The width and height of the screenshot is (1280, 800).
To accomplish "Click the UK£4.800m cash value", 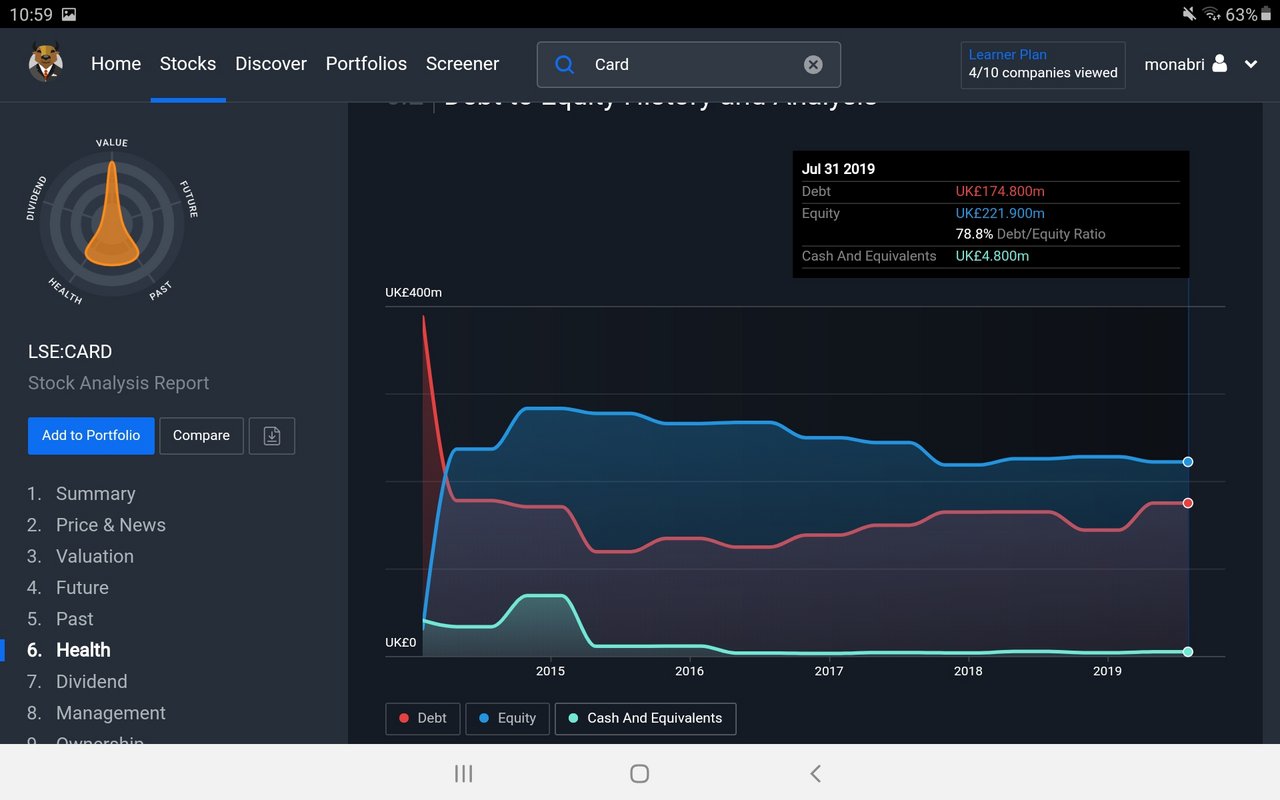I will pyautogui.click(x=992, y=256).
